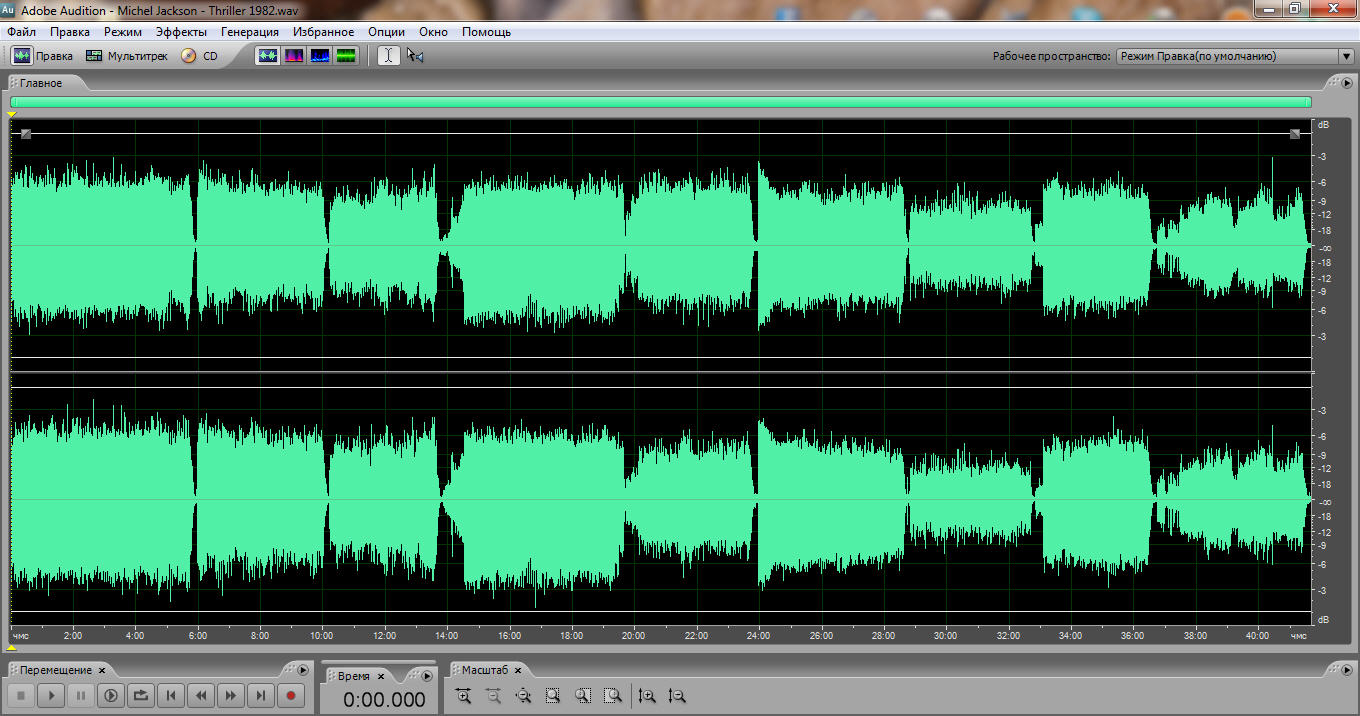Image resolution: width=1360 pixels, height=716 pixels.
Task: Open the Рабочее пространство workspace dropdown
Action: coord(1234,56)
